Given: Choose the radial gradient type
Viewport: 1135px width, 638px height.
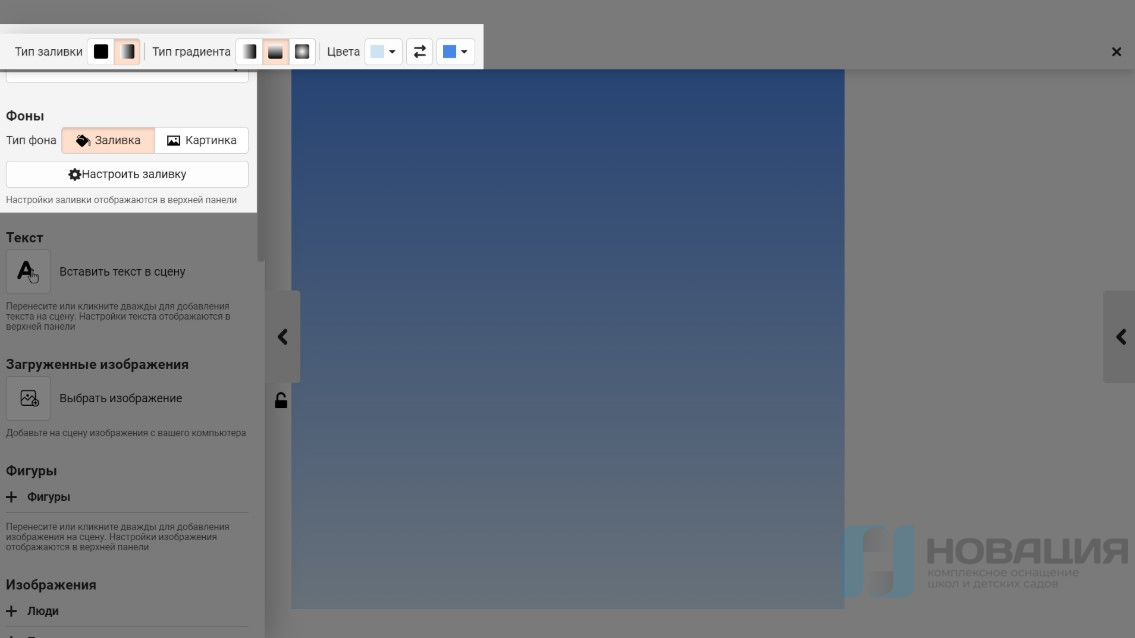Looking at the screenshot, I should pos(302,52).
